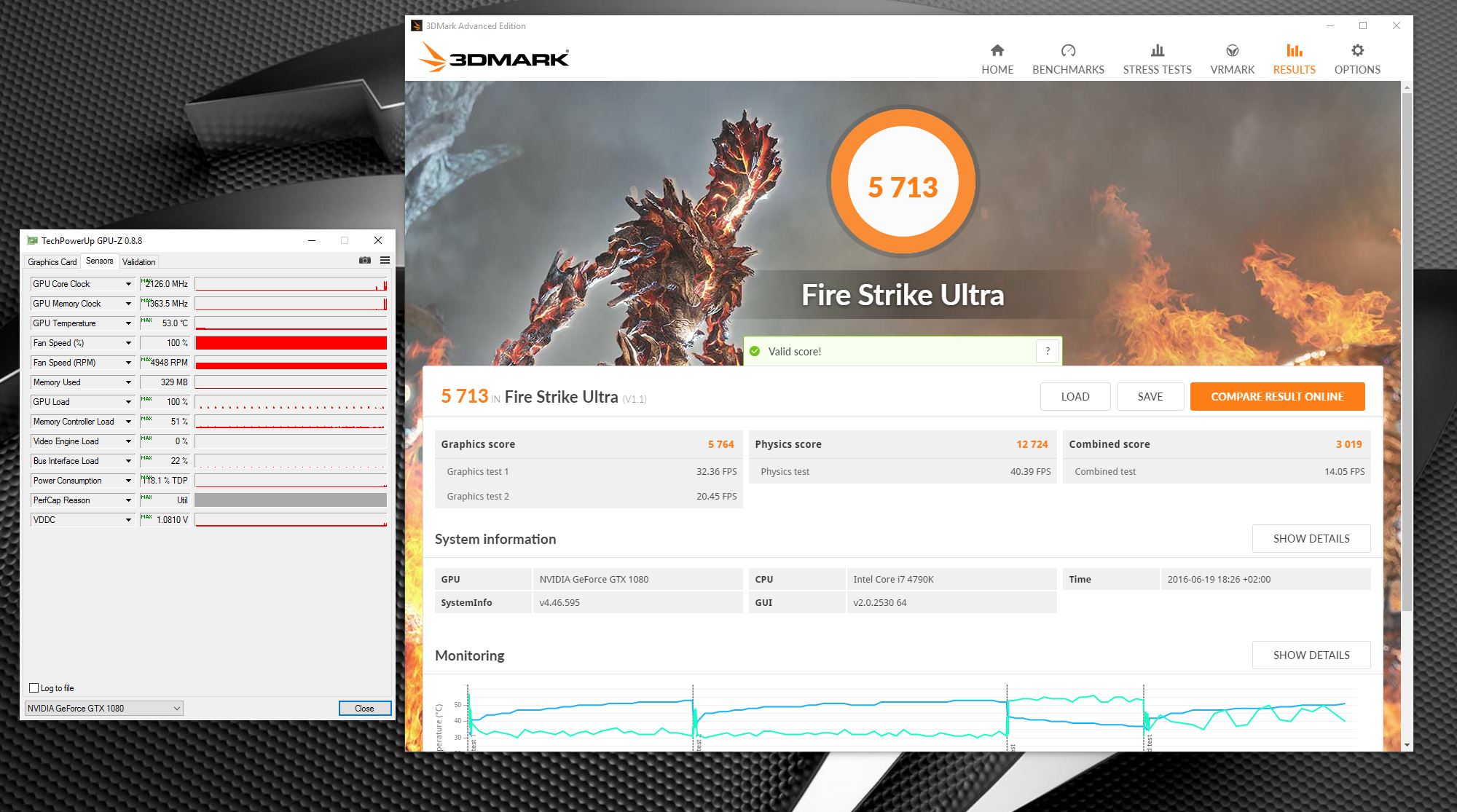This screenshot has width=1457, height=812.
Task: Click the Save result button
Action: (x=1150, y=396)
